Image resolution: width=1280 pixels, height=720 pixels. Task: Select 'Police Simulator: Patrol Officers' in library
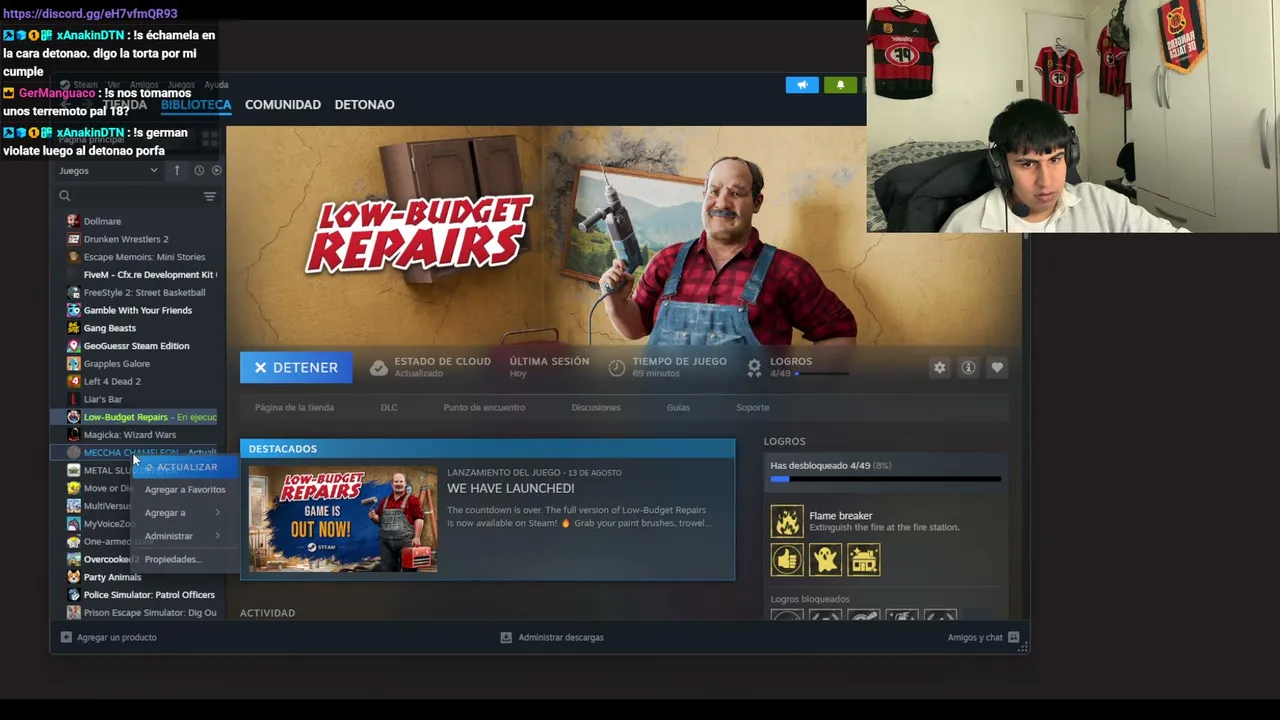149,595
